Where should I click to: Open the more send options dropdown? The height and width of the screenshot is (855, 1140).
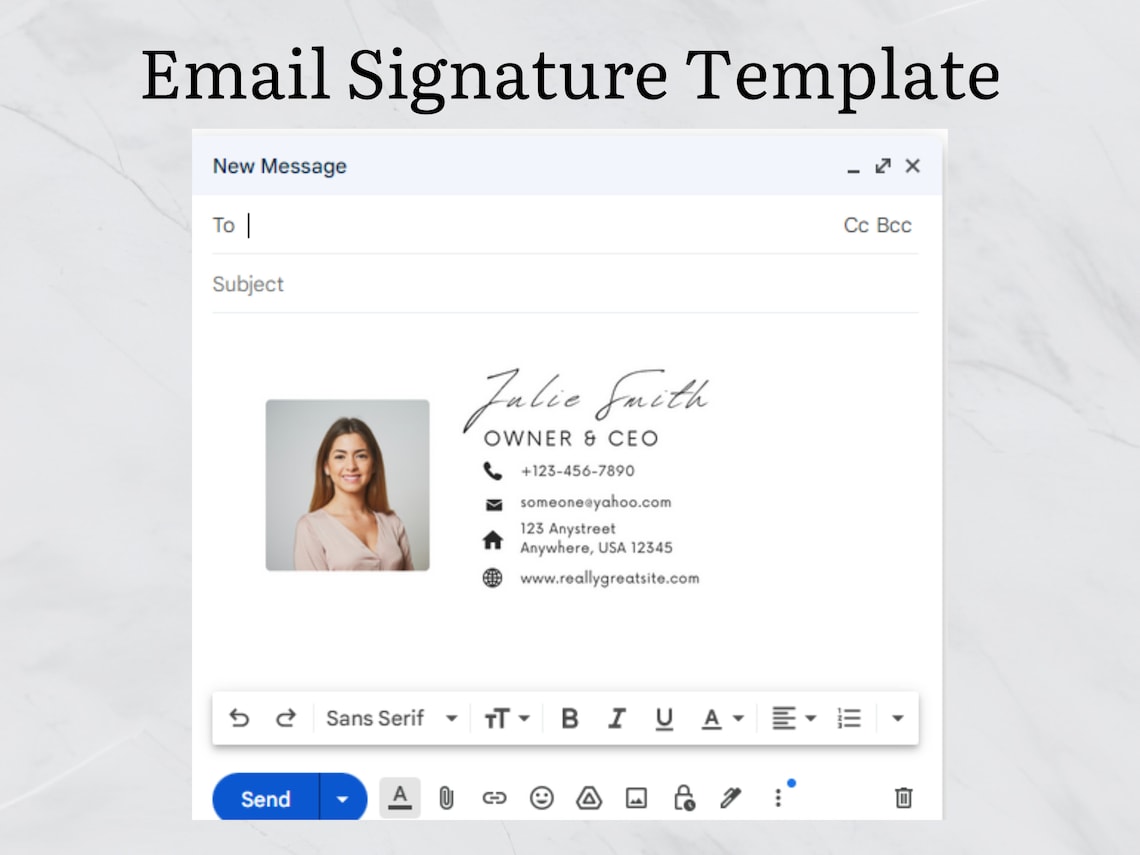point(341,797)
